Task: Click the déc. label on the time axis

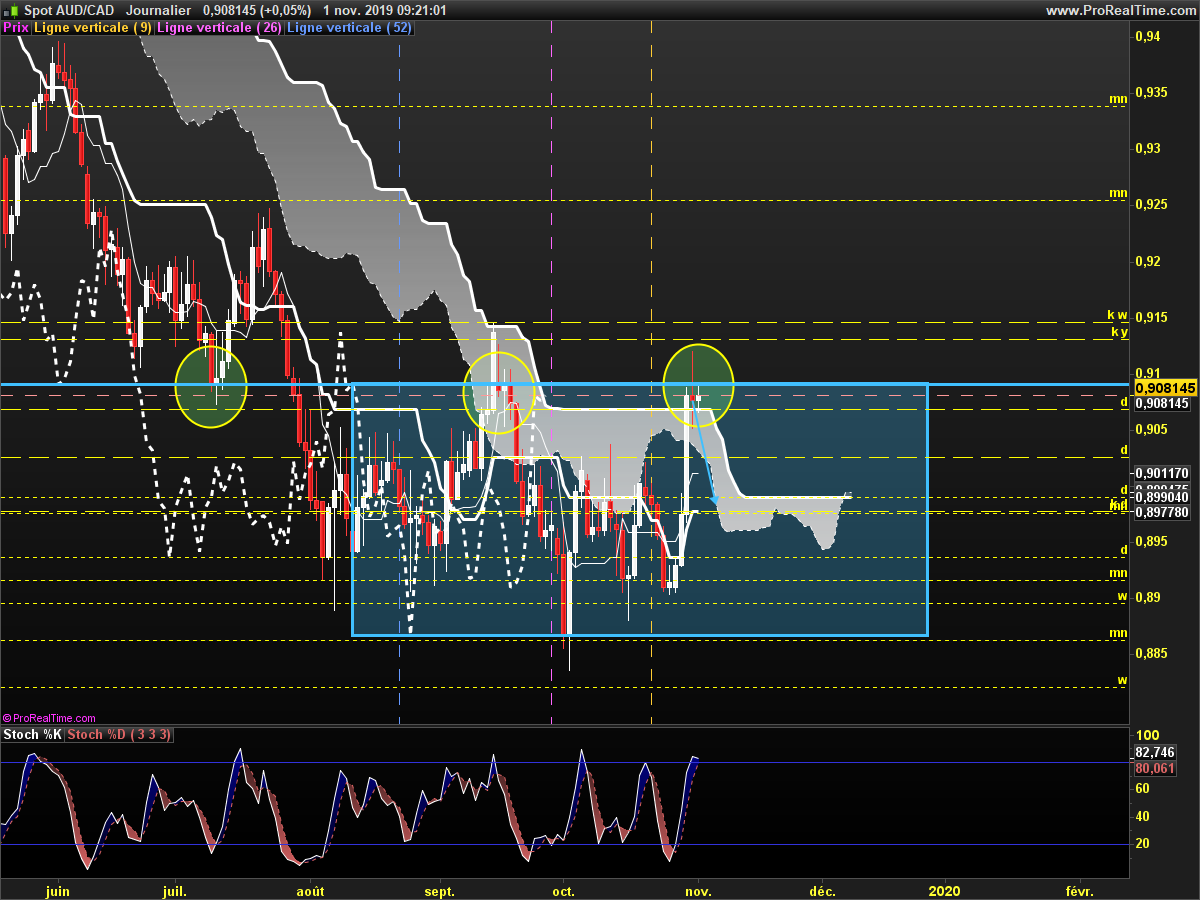Action: pyautogui.click(x=822, y=890)
